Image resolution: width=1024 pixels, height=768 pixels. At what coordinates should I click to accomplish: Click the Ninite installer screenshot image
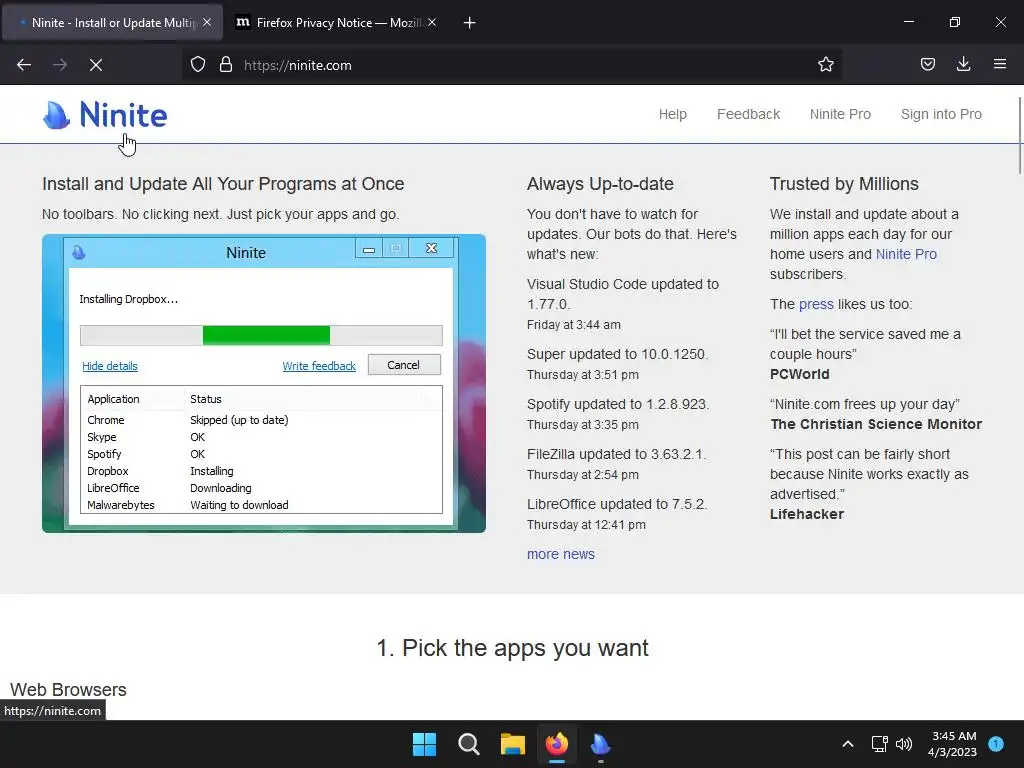click(x=264, y=383)
